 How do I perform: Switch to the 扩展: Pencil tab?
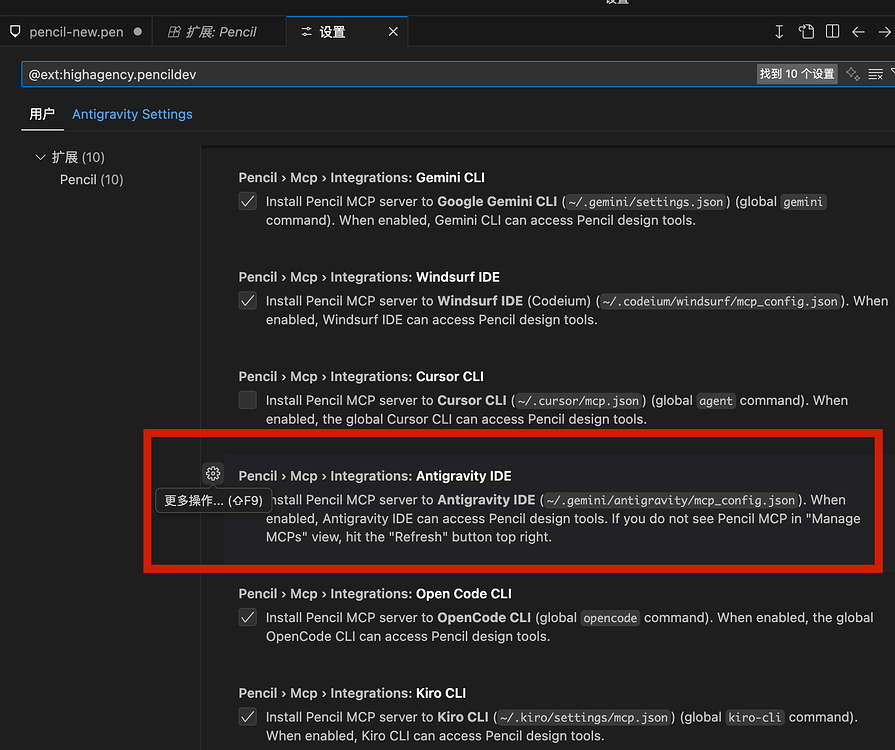(x=219, y=32)
